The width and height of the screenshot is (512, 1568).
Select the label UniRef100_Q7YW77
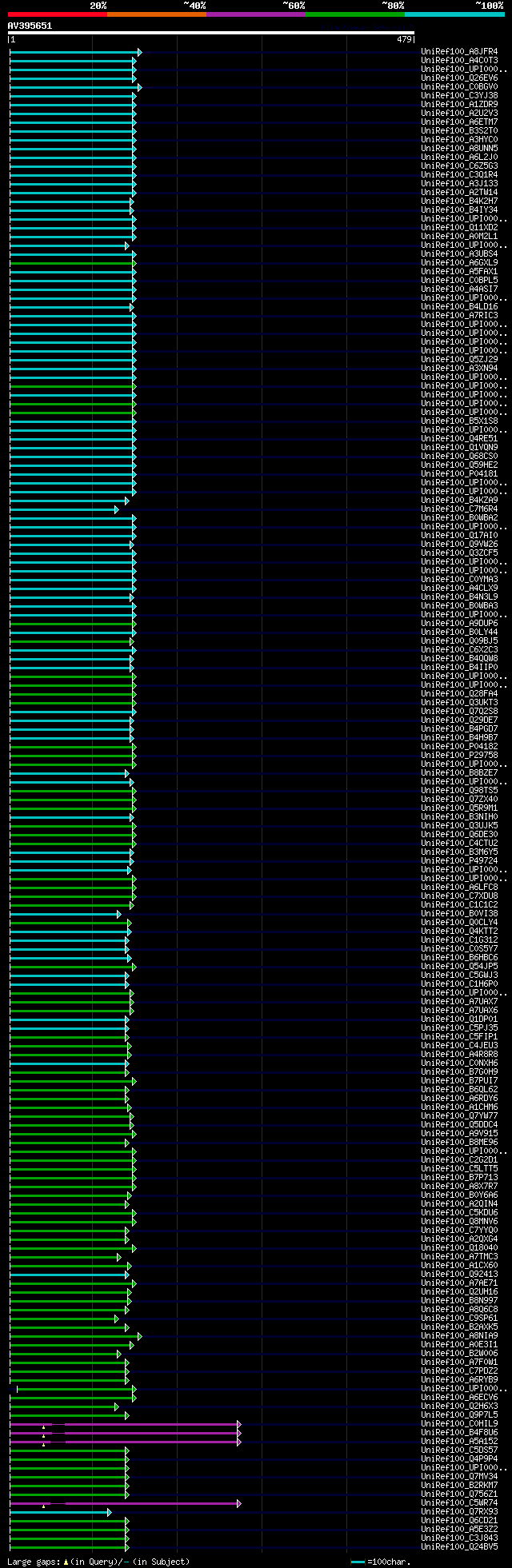[459, 1116]
